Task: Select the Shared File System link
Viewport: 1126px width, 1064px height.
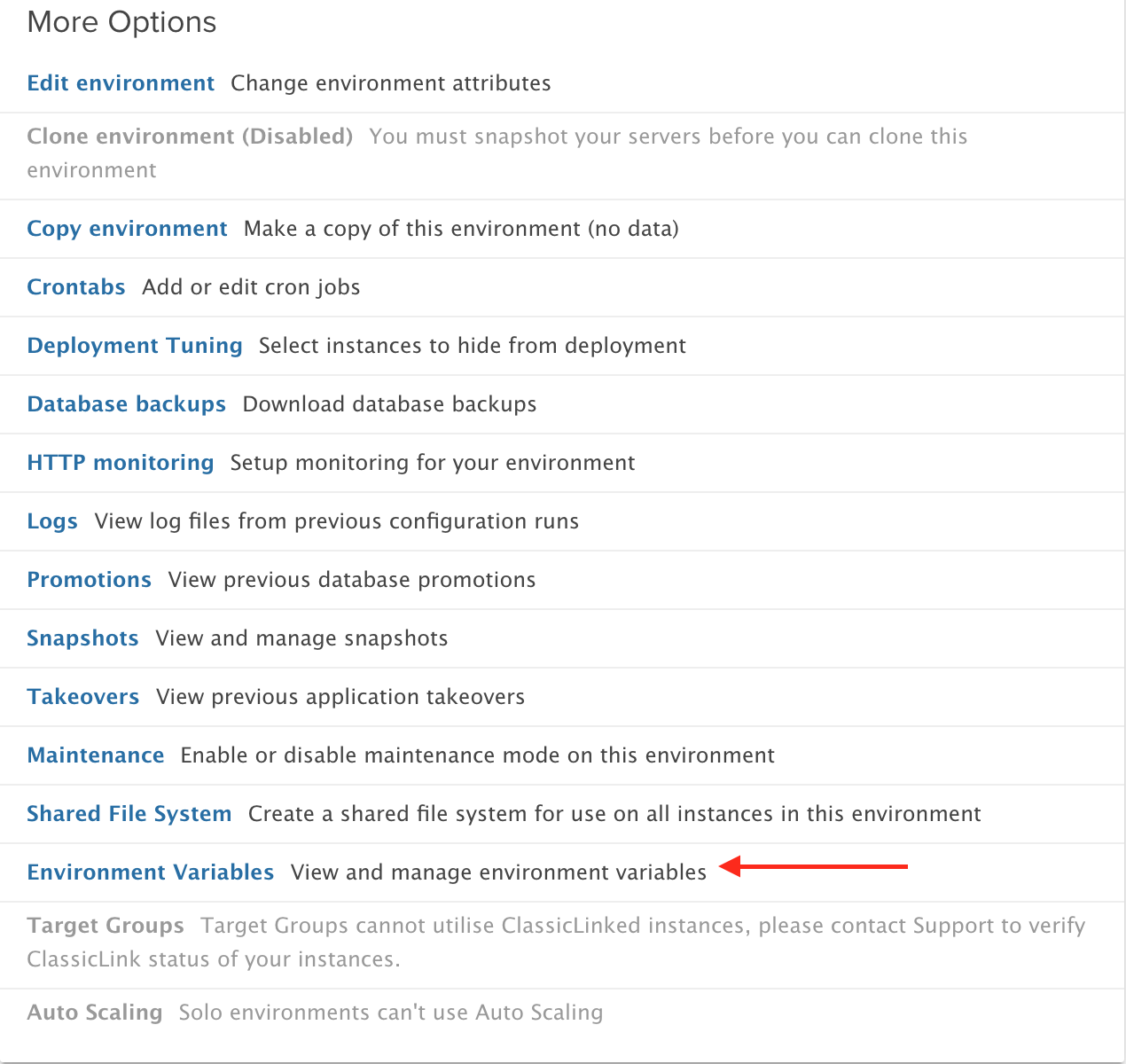Action: click(x=129, y=814)
